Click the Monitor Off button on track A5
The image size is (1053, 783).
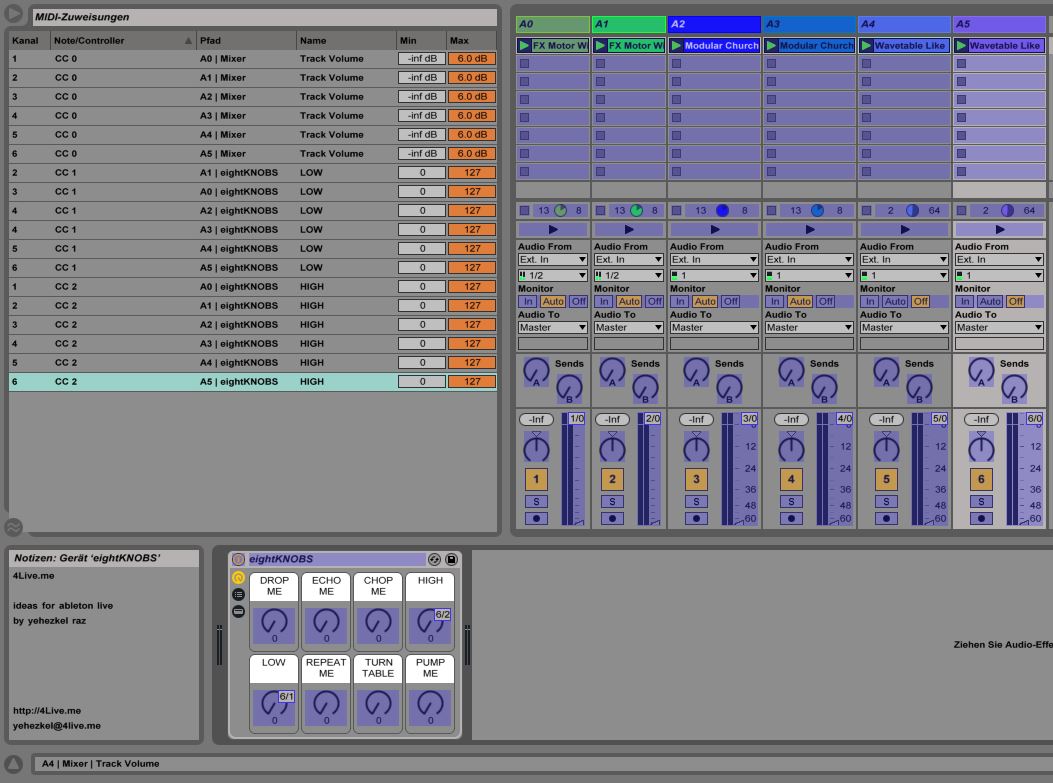tap(1015, 301)
